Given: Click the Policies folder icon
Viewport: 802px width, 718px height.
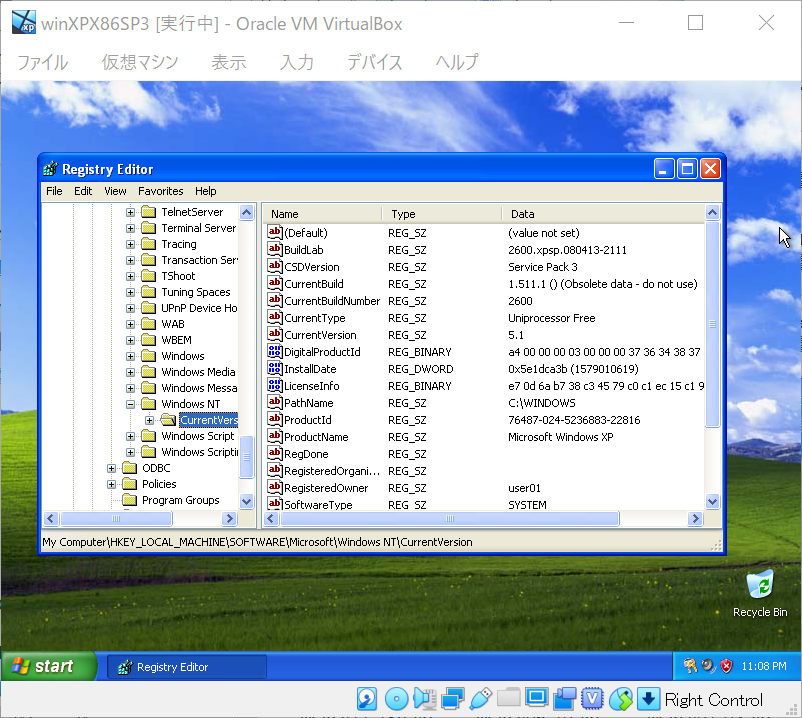Looking at the screenshot, I should pos(129,484).
